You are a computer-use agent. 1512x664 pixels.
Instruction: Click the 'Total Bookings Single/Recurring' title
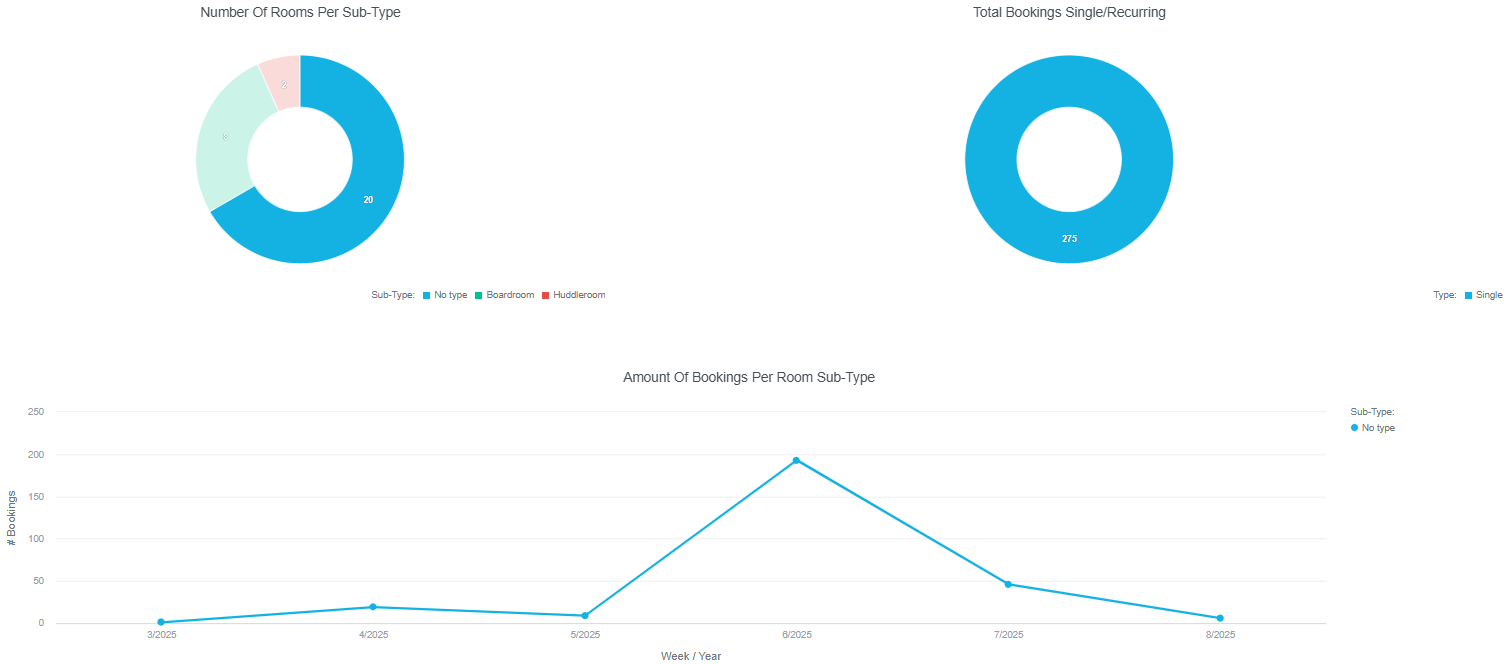pos(1069,13)
